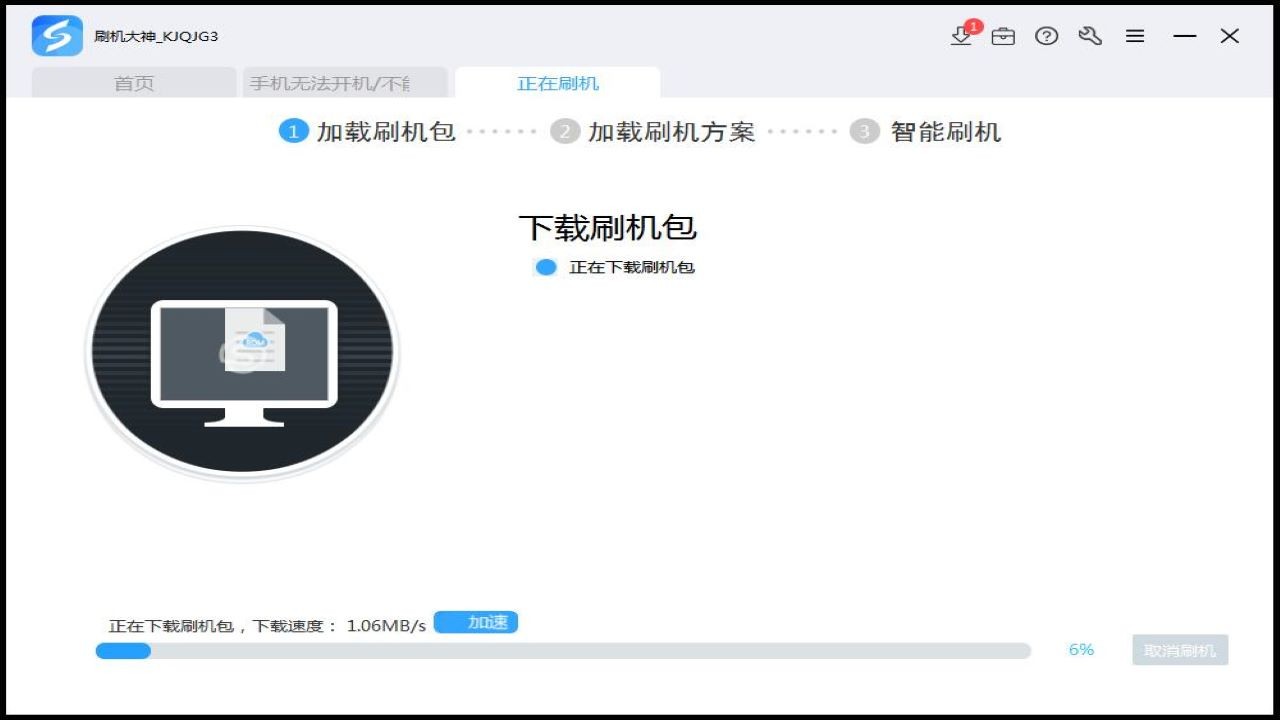Screen dimensions: 1280x720
Task: Click step circle 2 加载刷机方案
Action: pyautogui.click(x=565, y=131)
